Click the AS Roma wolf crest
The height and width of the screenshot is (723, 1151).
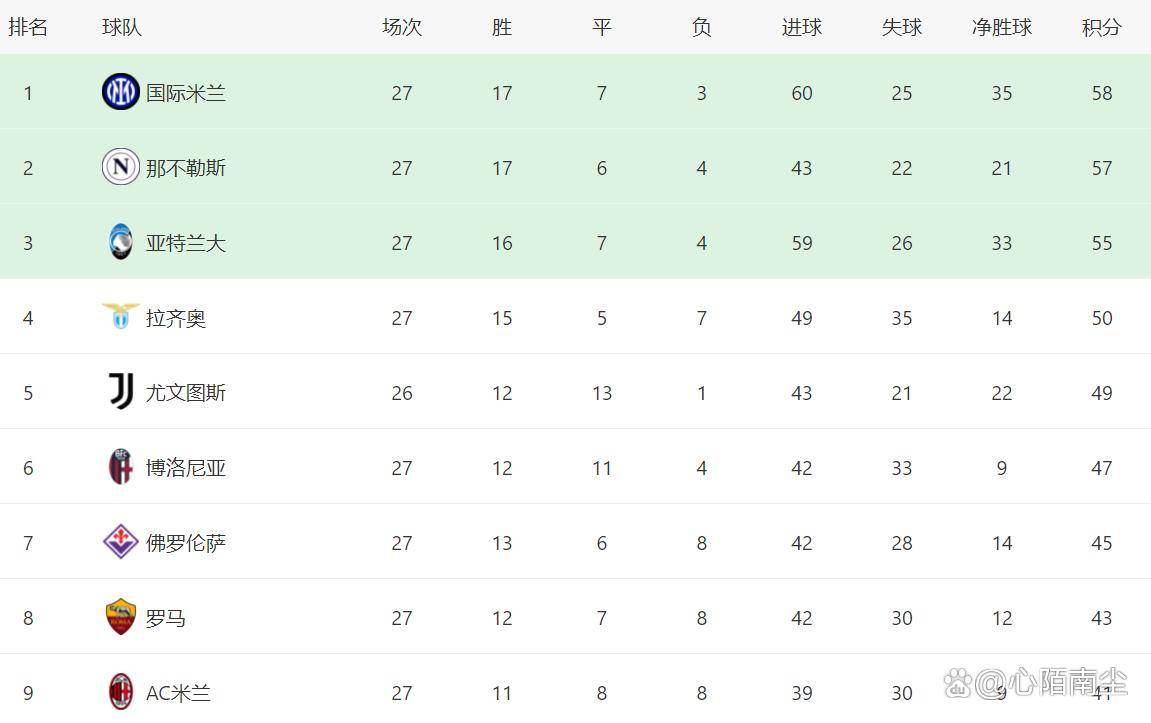[120, 617]
